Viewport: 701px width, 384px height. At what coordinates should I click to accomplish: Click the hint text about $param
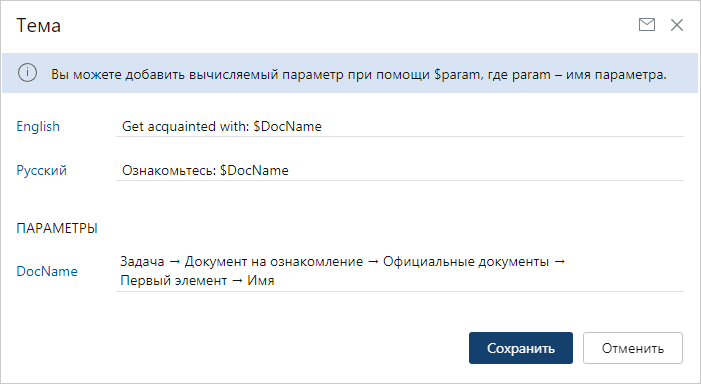point(359,74)
